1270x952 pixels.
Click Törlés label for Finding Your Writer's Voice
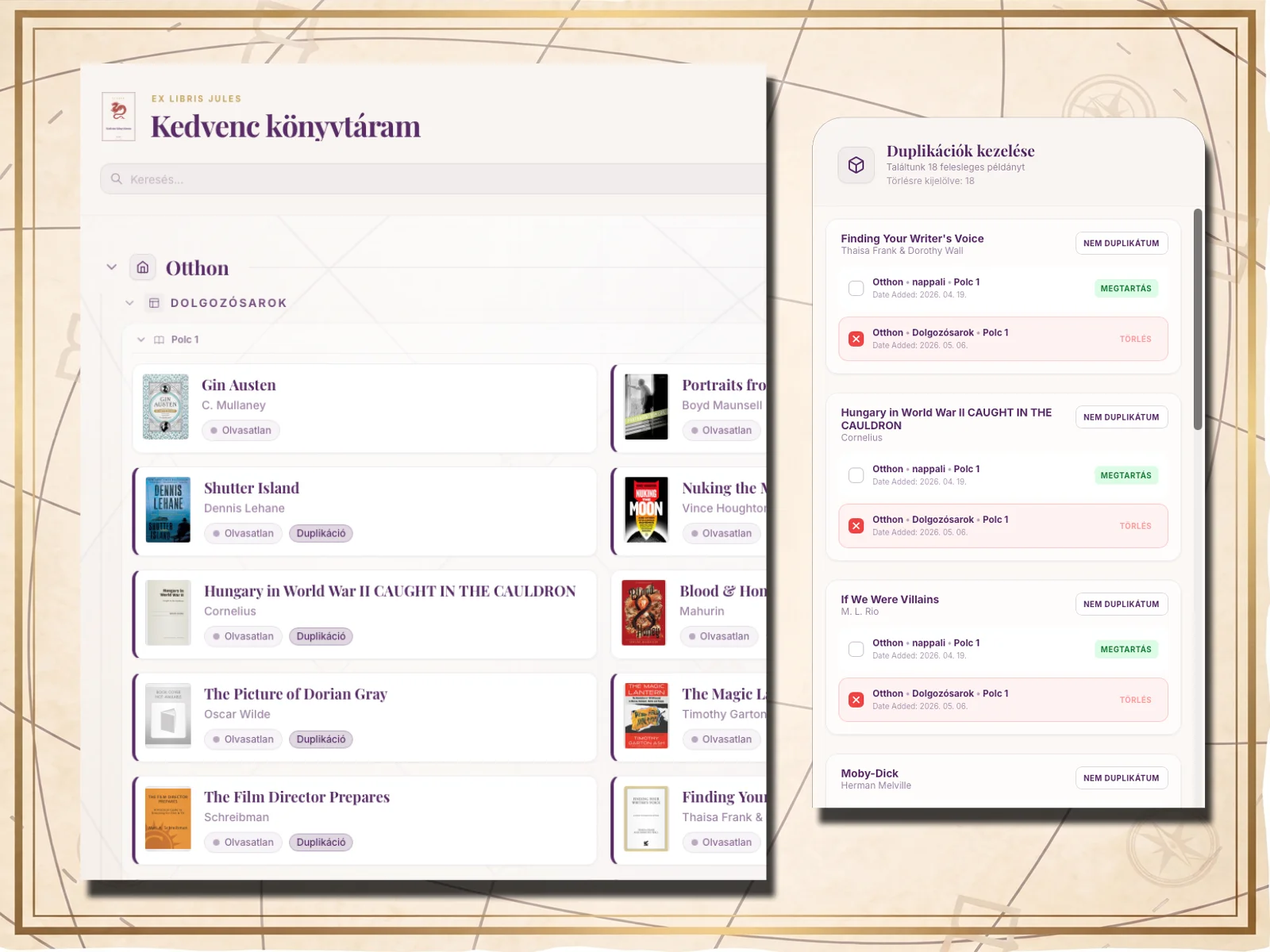tap(1135, 340)
